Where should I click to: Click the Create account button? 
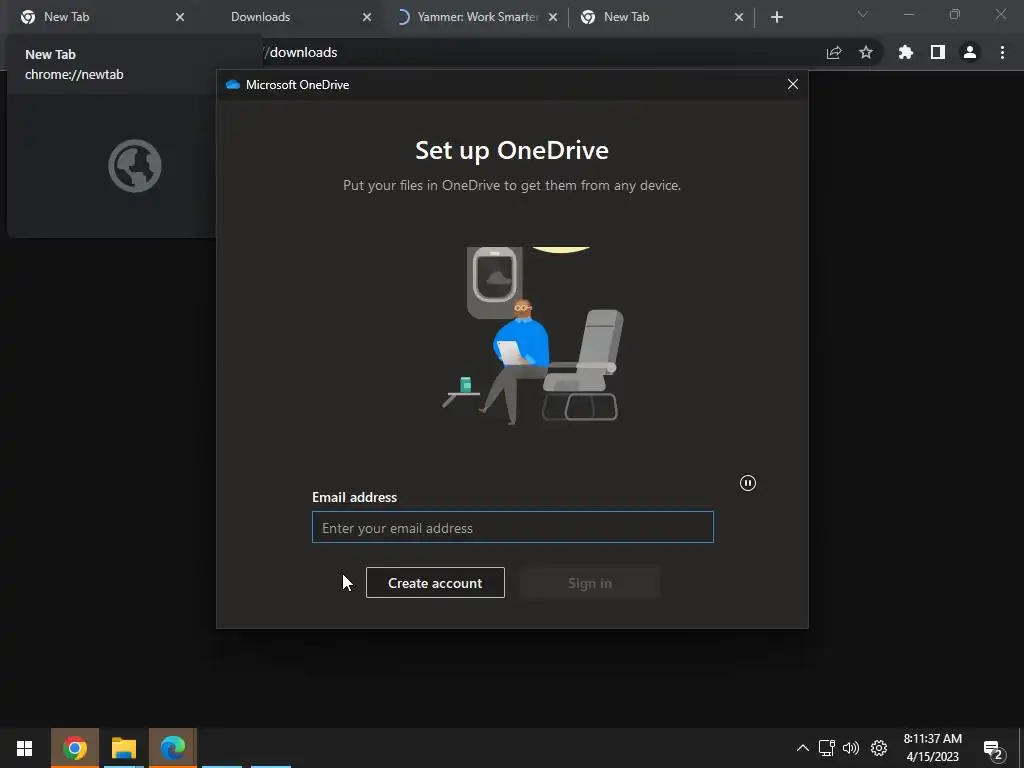pyautogui.click(x=435, y=583)
